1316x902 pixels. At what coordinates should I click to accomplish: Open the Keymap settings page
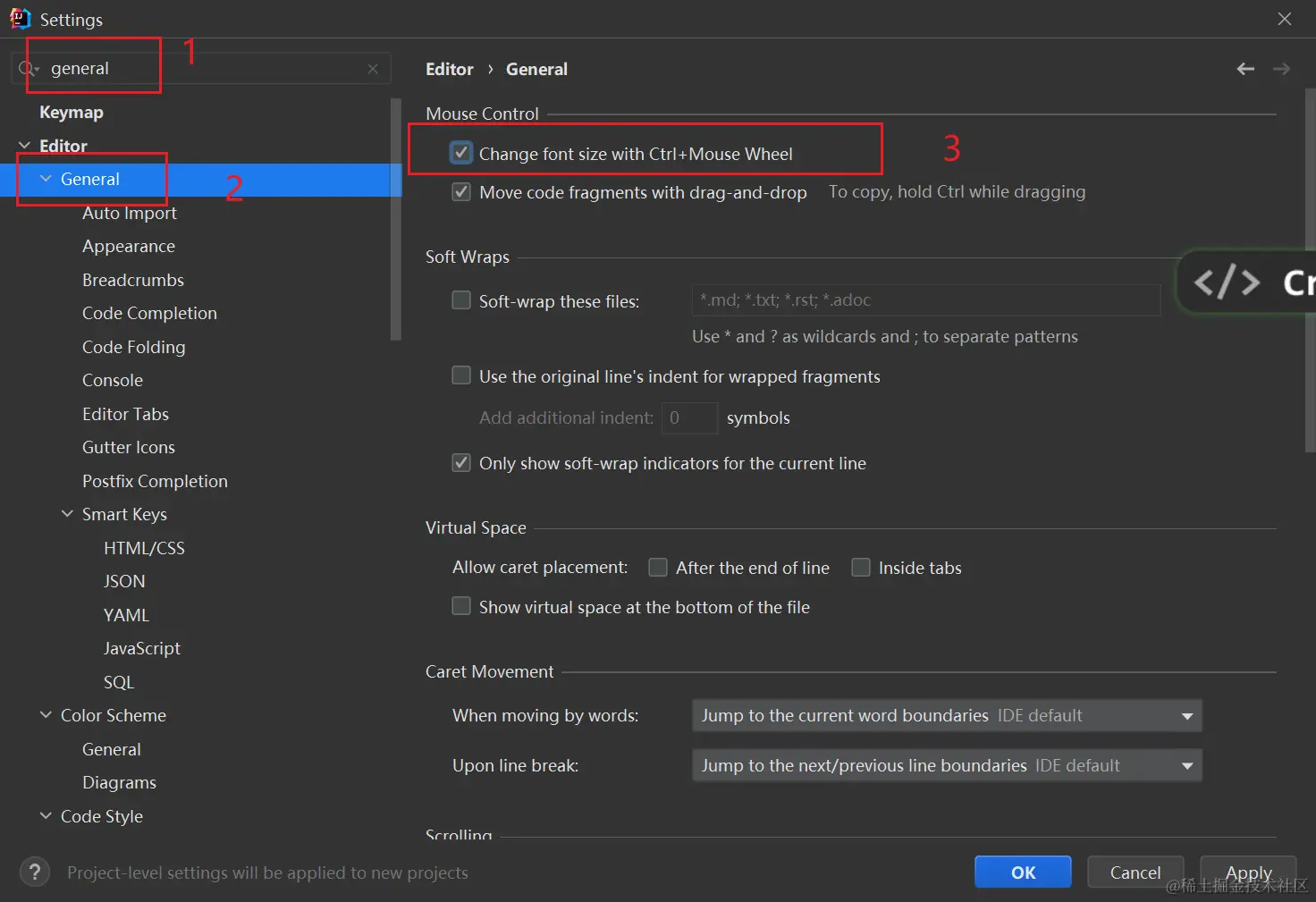(x=72, y=112)
